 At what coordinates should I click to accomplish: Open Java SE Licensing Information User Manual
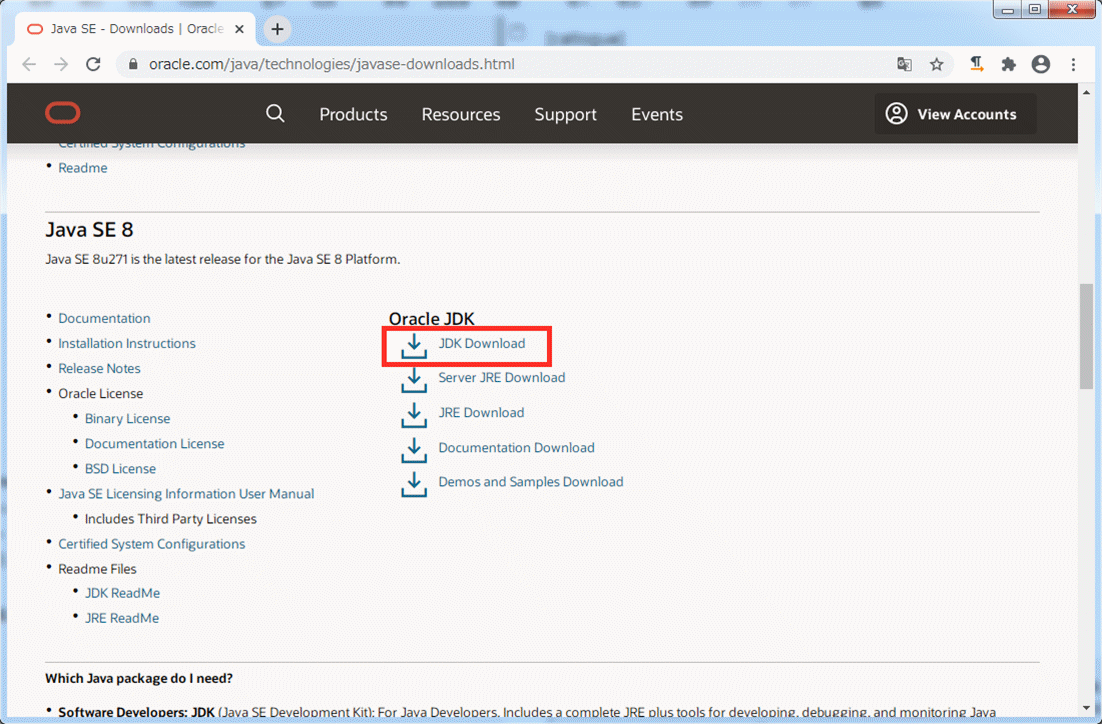pos(186,493)
